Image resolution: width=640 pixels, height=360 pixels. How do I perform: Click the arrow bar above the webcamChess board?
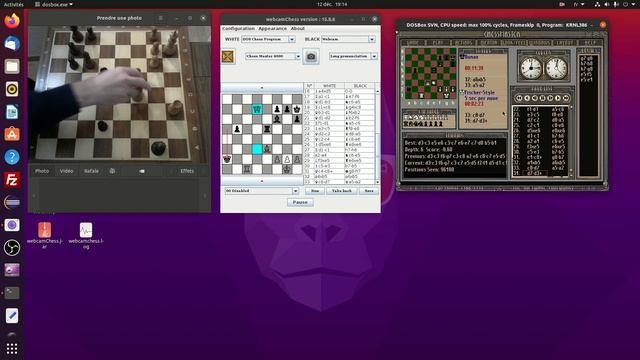pos(262,88)
